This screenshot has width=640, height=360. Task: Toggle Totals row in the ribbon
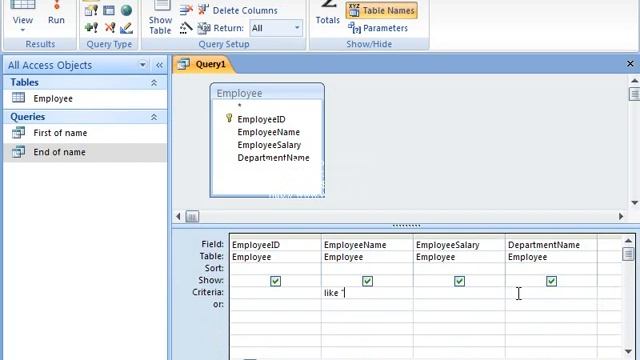coord(327,13)
